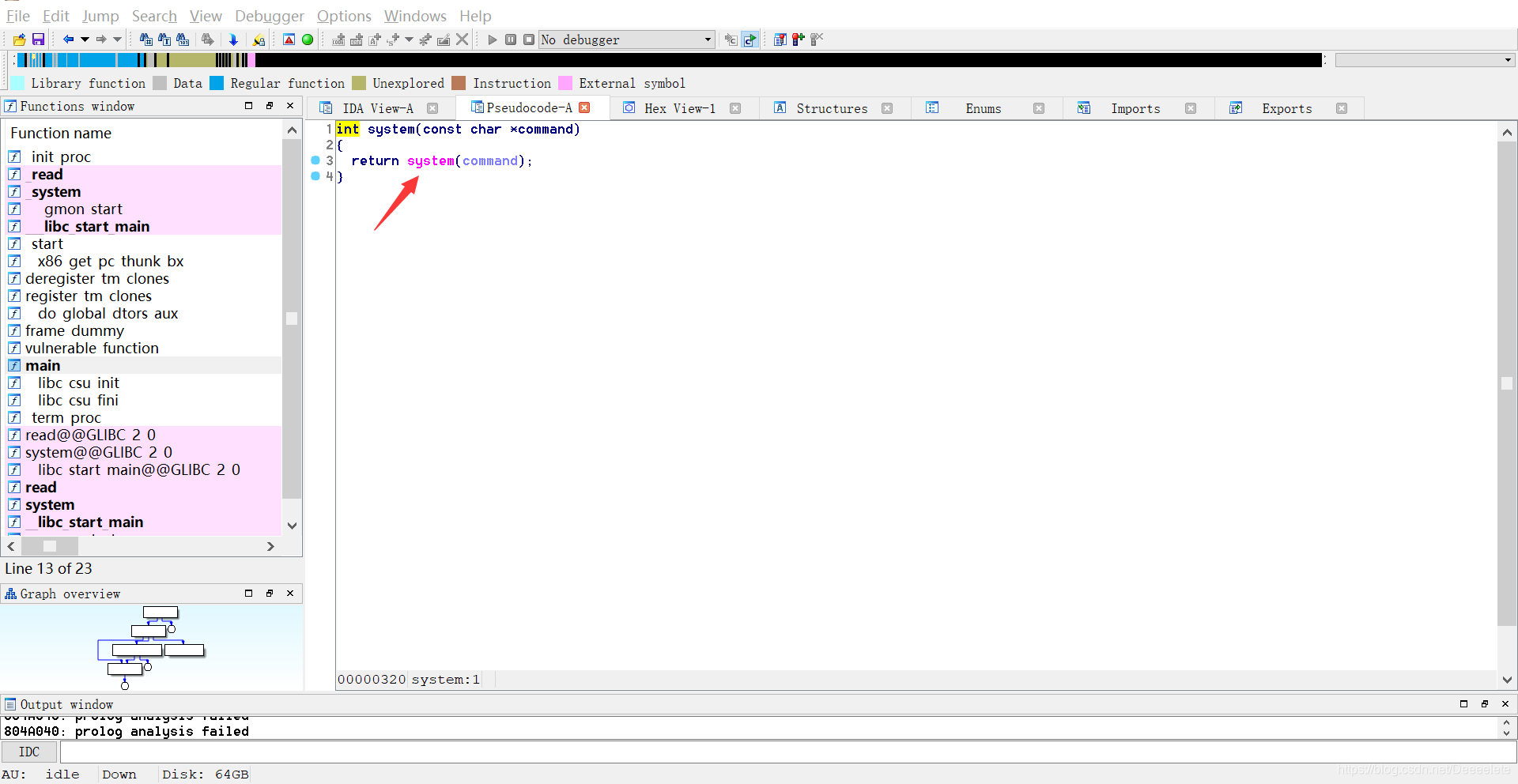Click the Output window panel icon

click(x=10, y=704)
